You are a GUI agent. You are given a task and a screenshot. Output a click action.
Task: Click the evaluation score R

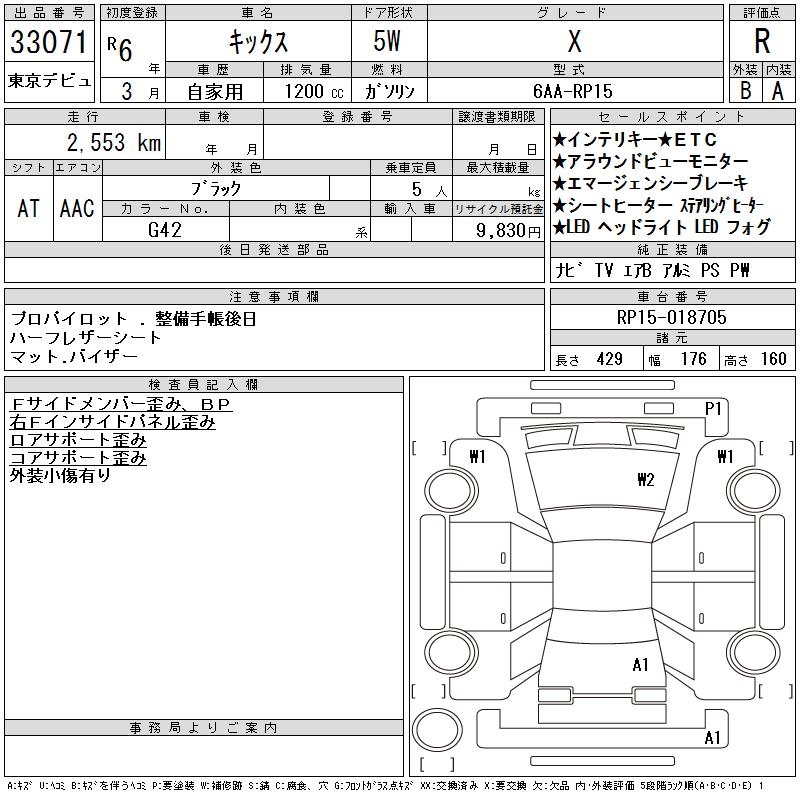click(x=762, y=41)
